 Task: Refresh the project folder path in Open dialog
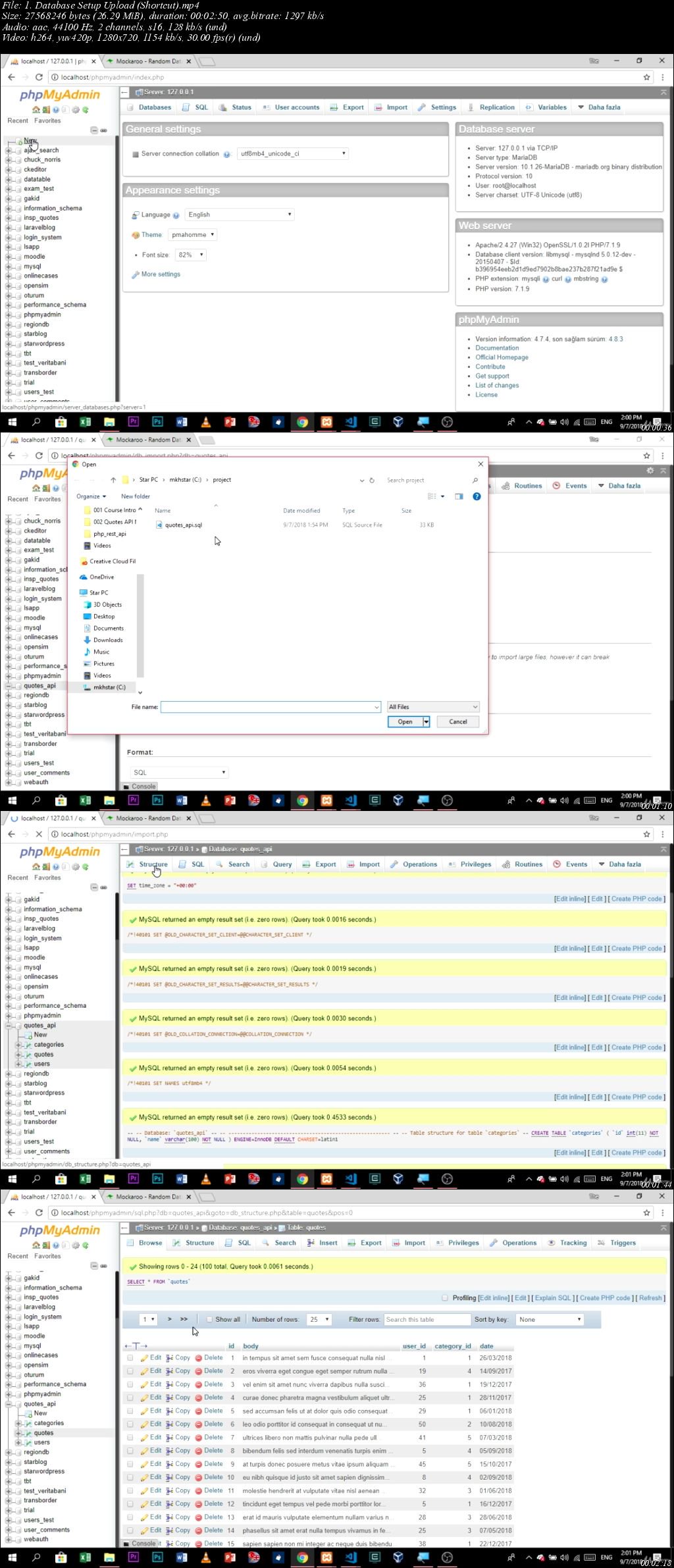[372, 480]
